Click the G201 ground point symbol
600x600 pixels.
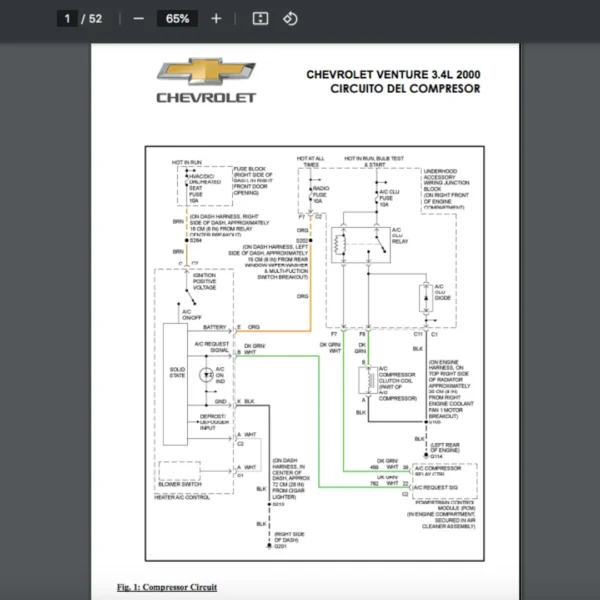(267, 546)
